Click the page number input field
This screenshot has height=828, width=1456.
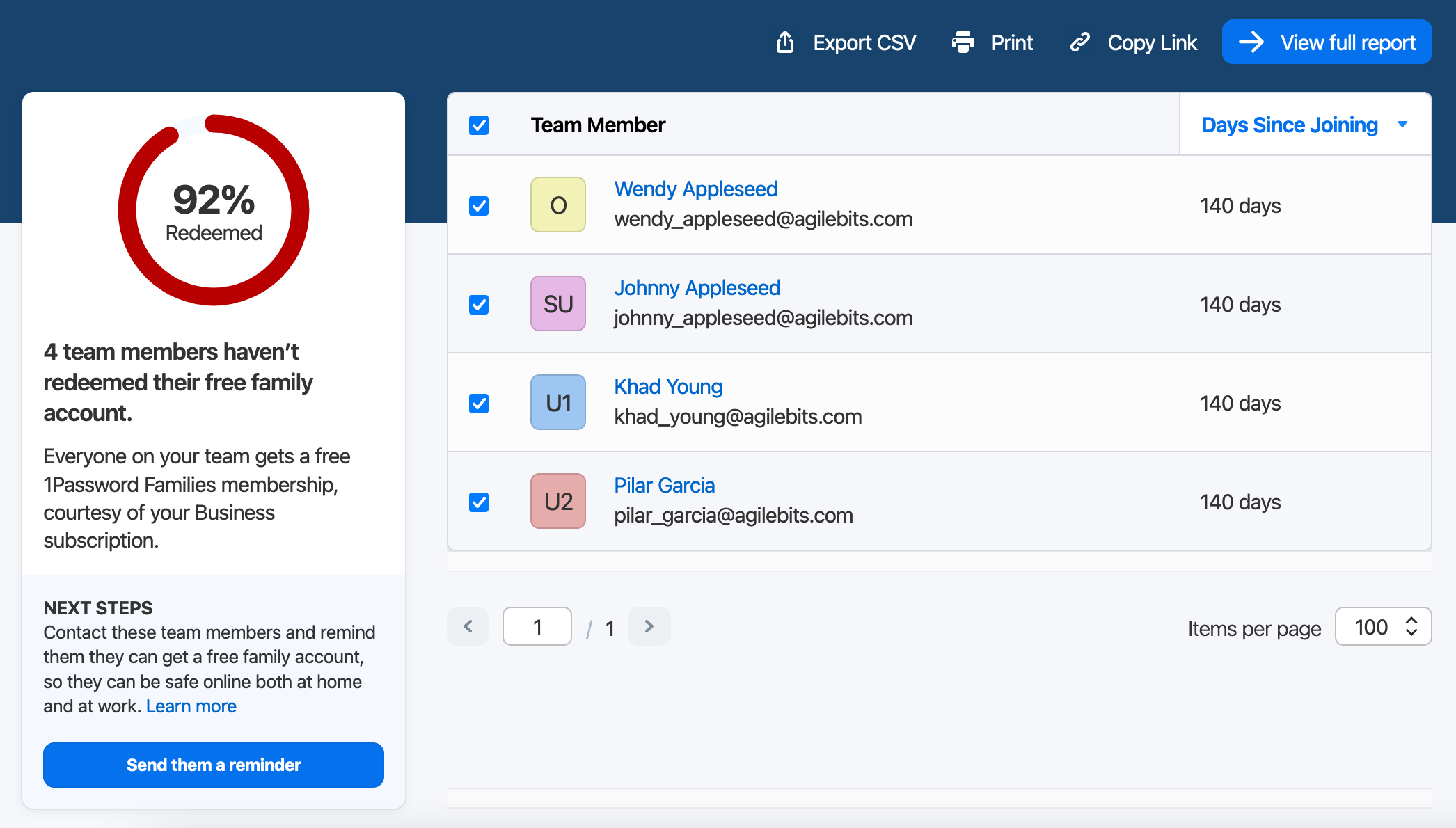[537, 626]
